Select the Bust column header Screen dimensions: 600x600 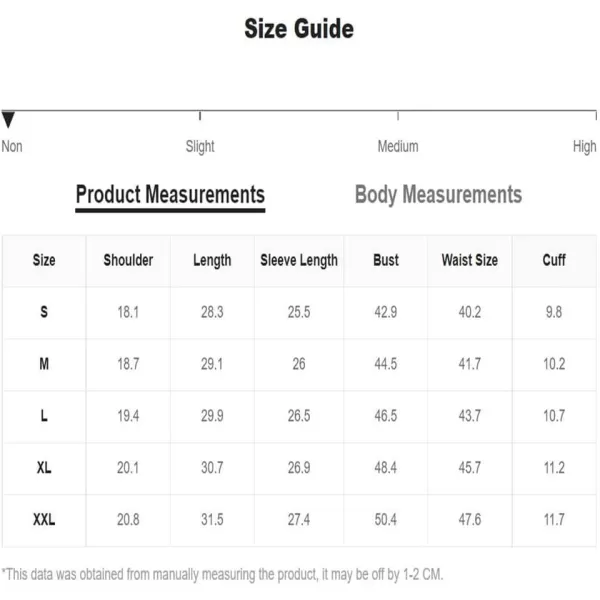[x=386, y=260]
